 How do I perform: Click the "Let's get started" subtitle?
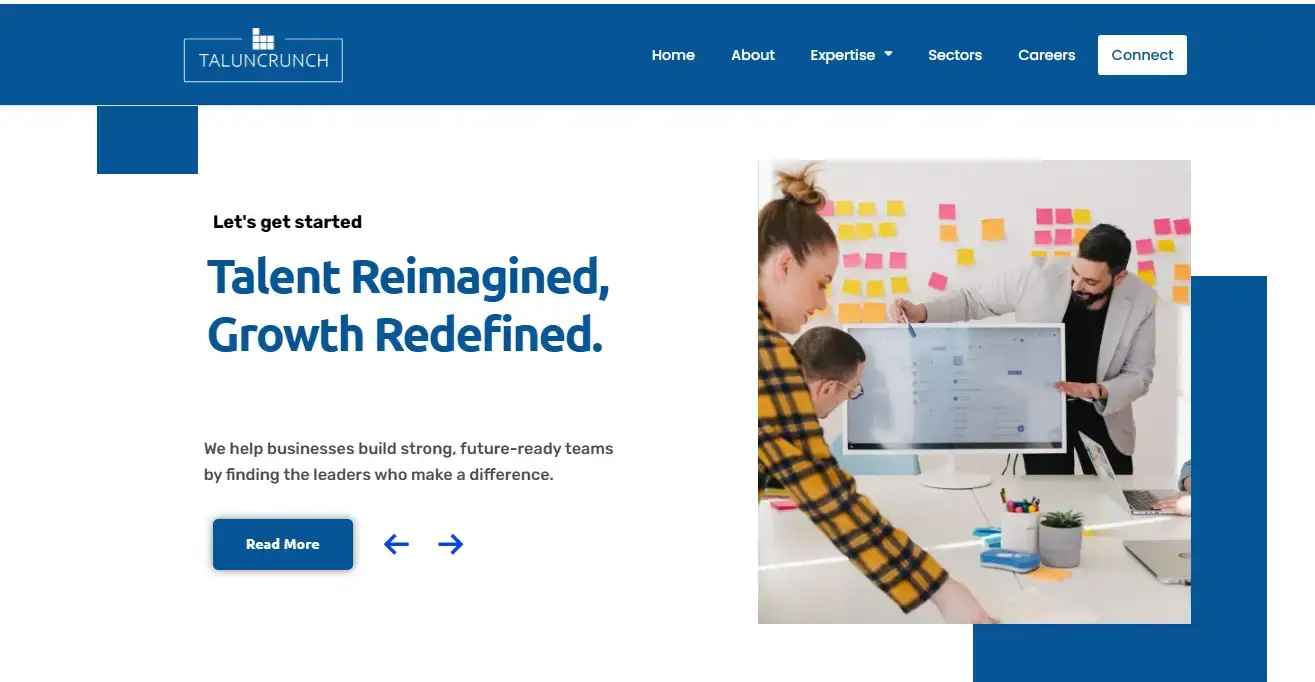[287, 222]
